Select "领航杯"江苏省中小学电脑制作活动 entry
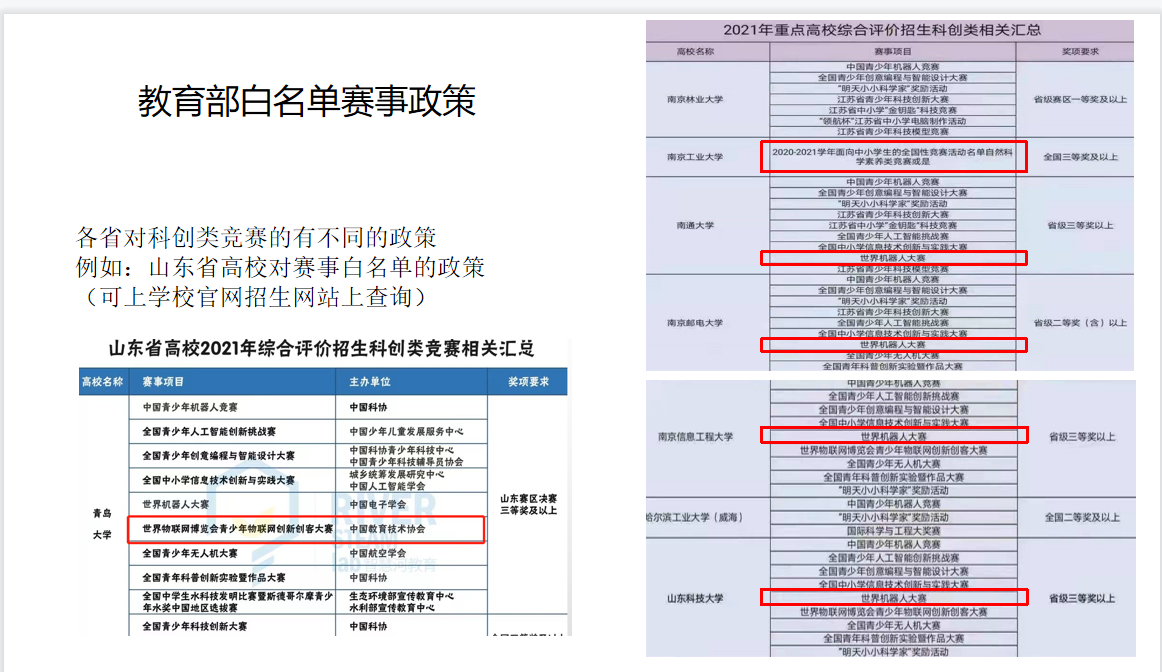This screenshot has width=1162, height=672. (x=892, y=121)
